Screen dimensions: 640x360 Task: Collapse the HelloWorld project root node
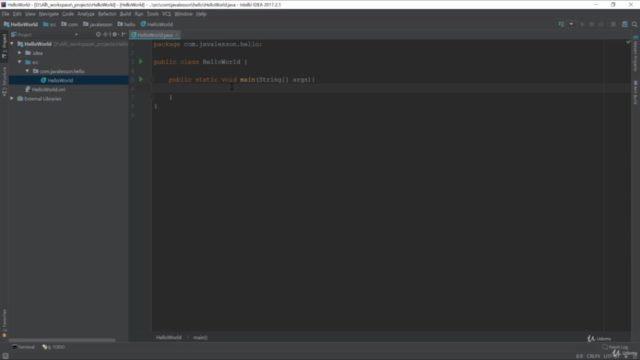(x=12, y=44)
